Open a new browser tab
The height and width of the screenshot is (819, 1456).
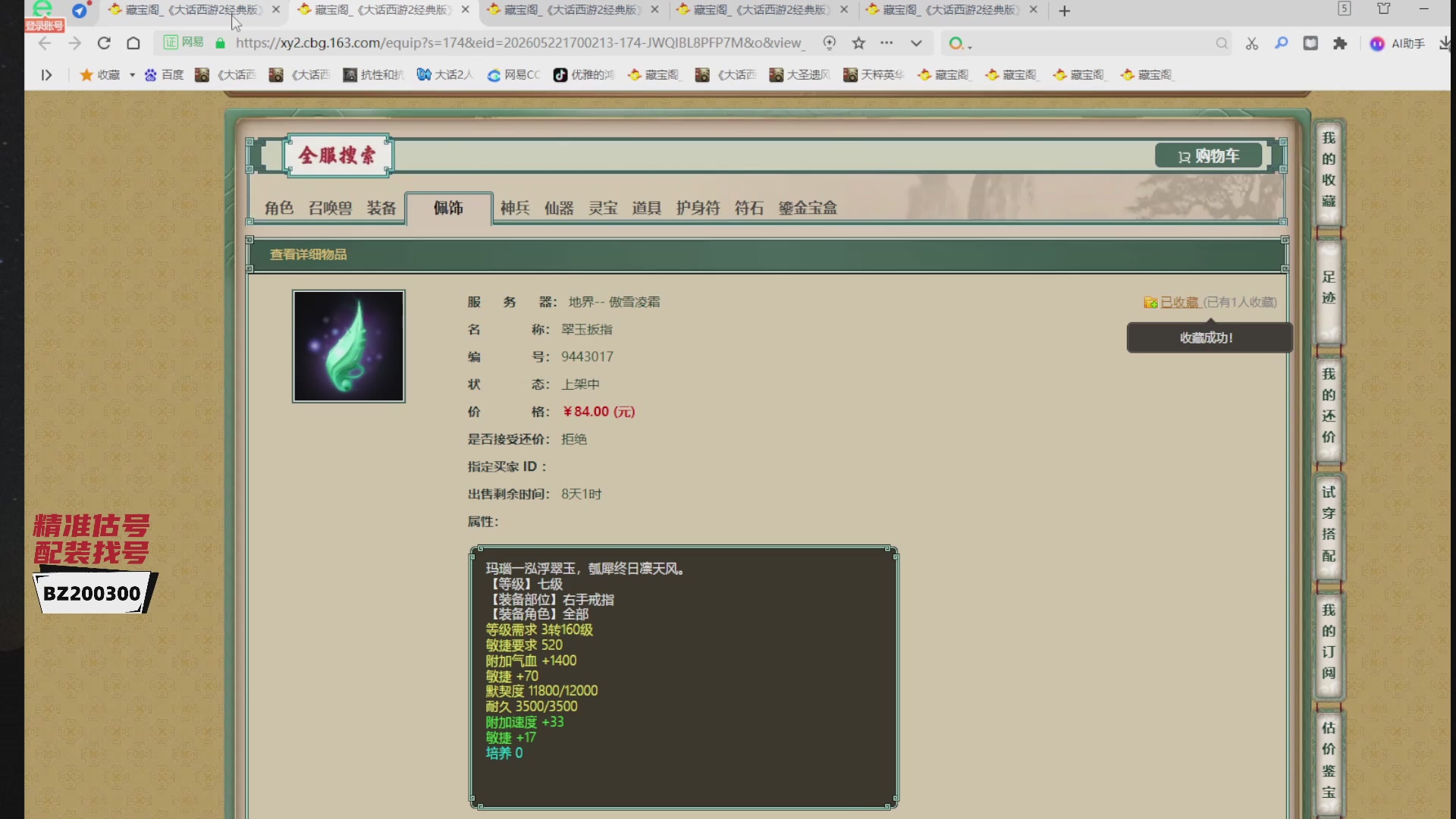tap(1065, 11)
